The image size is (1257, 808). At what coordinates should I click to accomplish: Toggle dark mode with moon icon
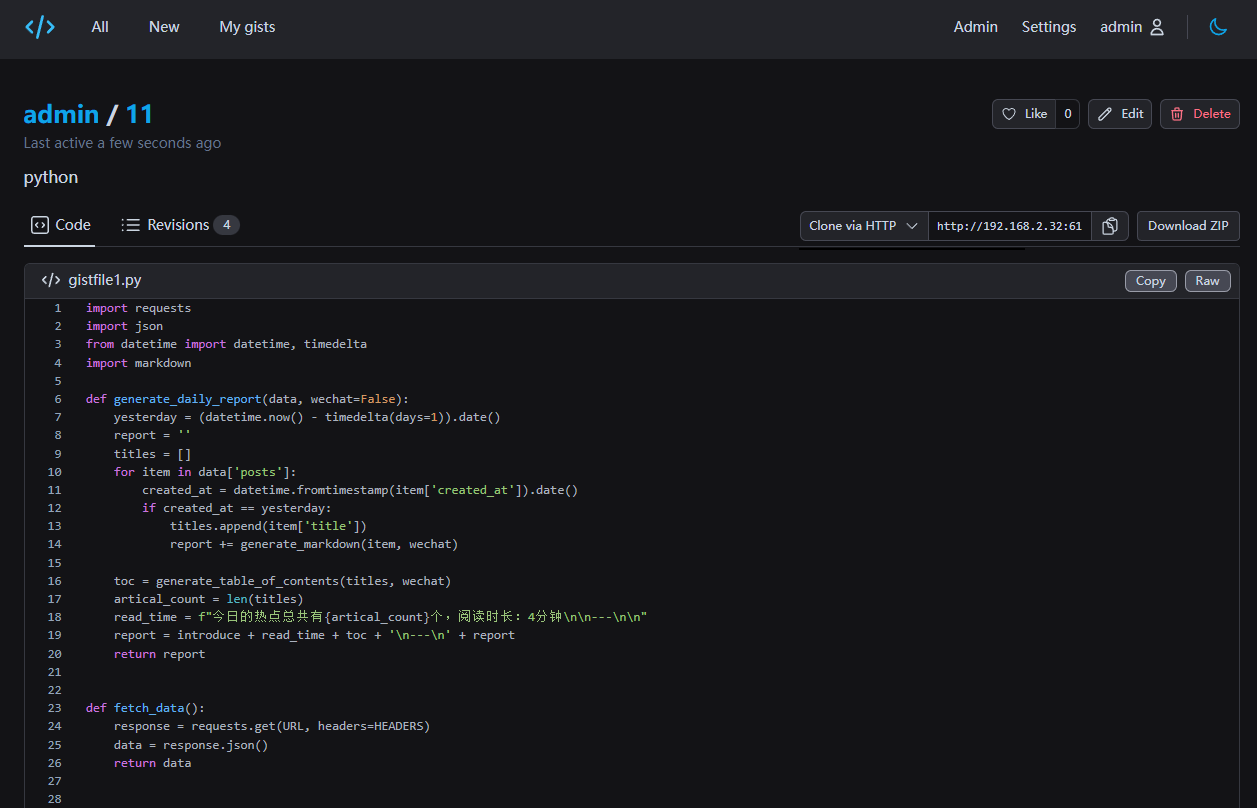(1218, 27)
